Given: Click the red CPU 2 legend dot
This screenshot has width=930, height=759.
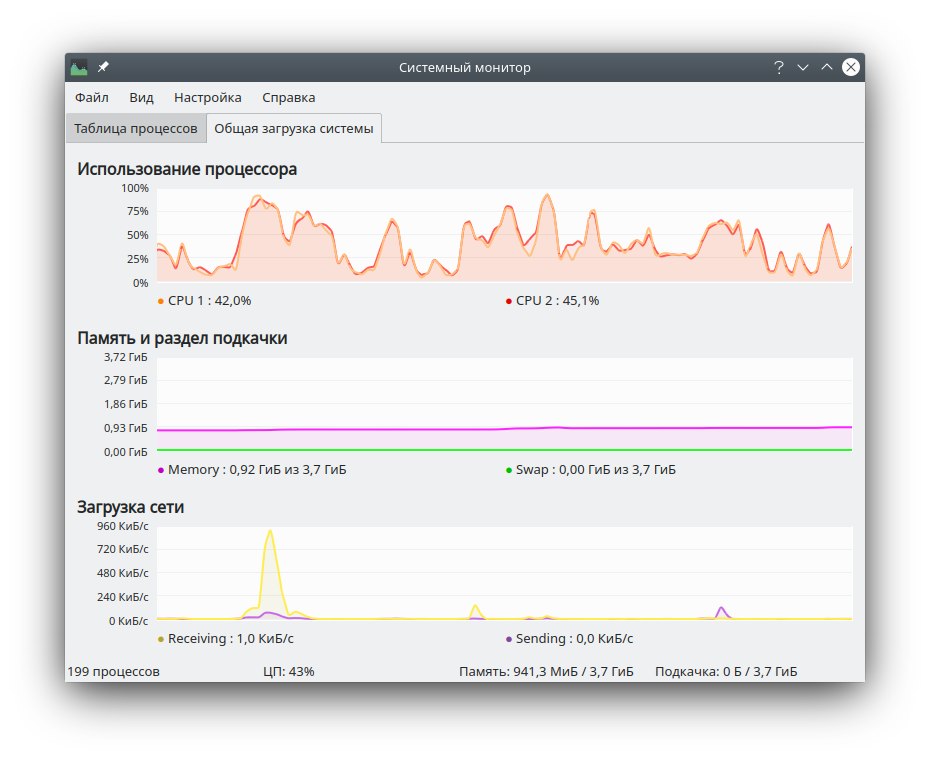Looking at the screenshot, I should (509, 301).
